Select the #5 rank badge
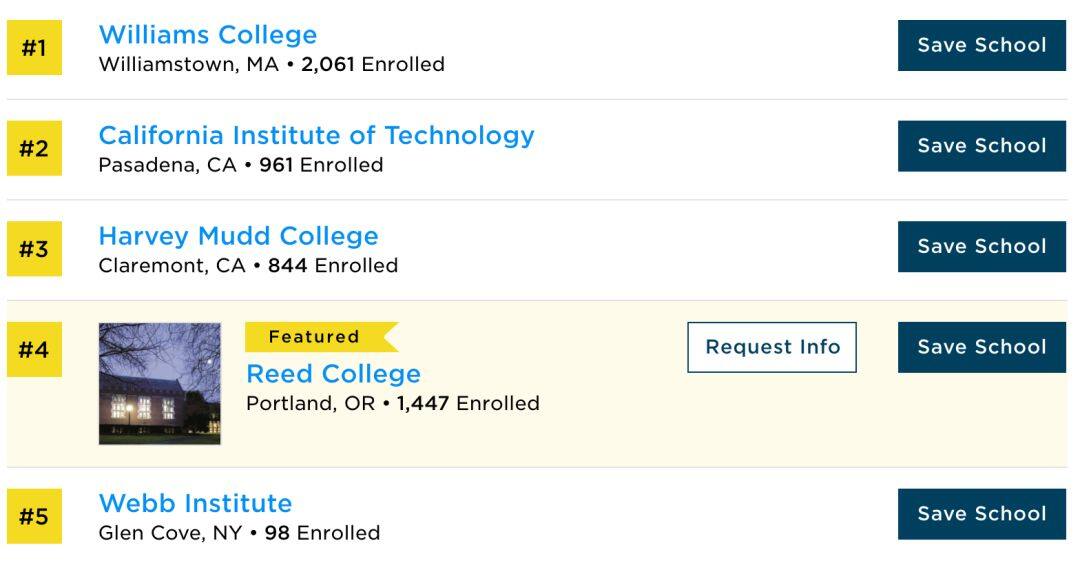 (x=34, y=516)
